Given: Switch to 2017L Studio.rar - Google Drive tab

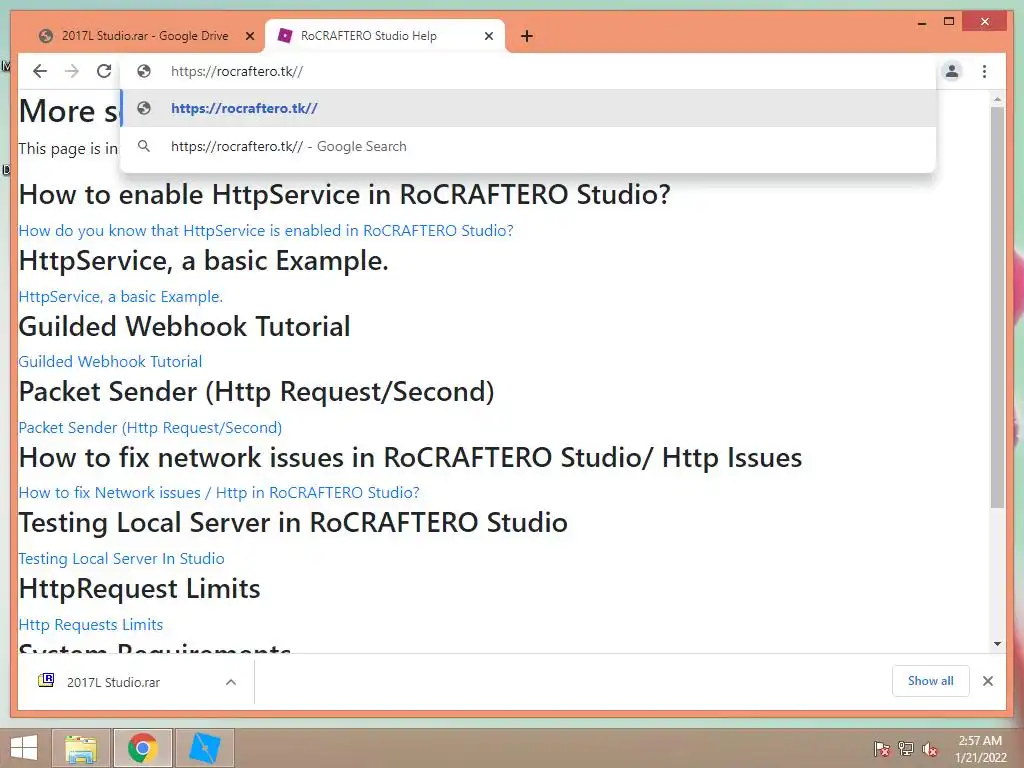Looking at the screenshot, I should [x=144, y=36].
